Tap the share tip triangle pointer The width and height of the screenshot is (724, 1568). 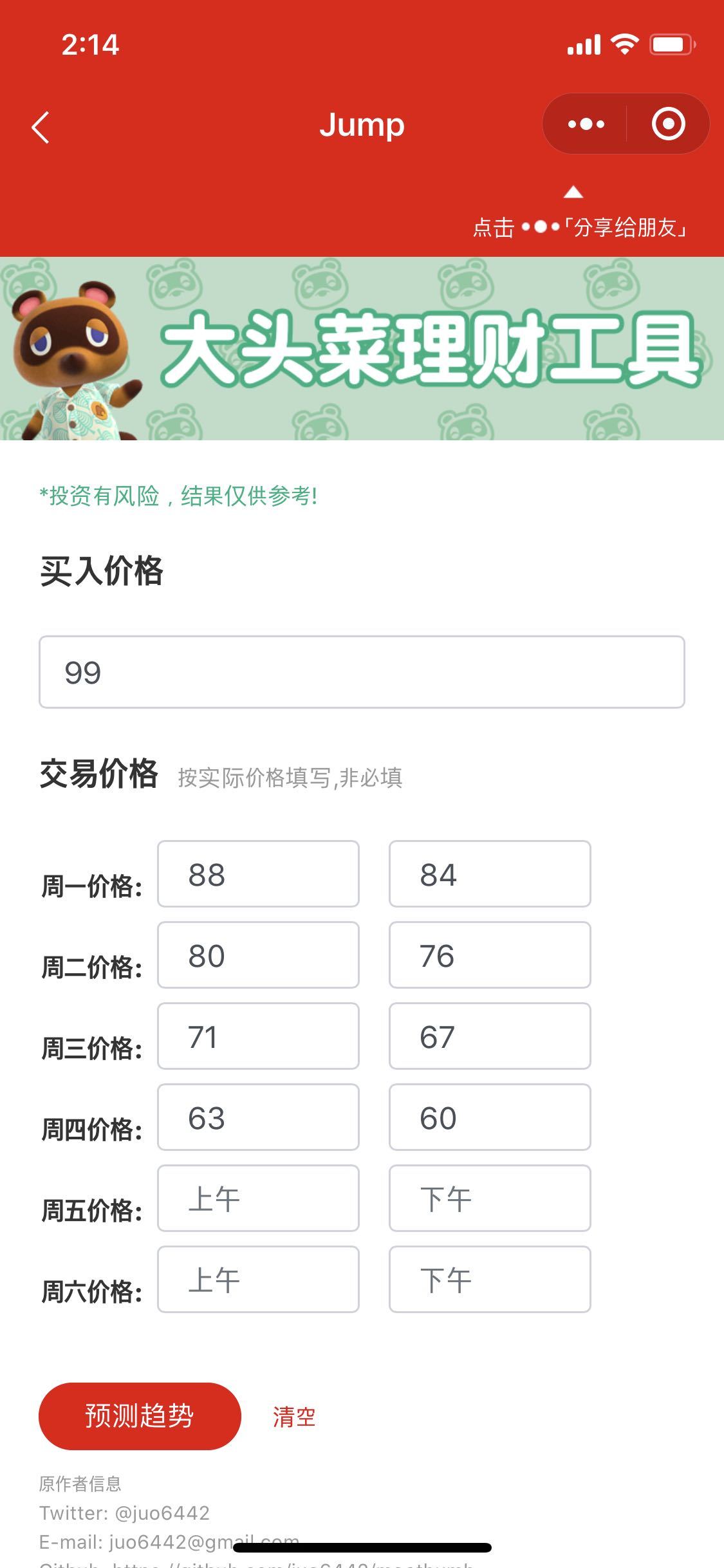(x=573, y=192)
